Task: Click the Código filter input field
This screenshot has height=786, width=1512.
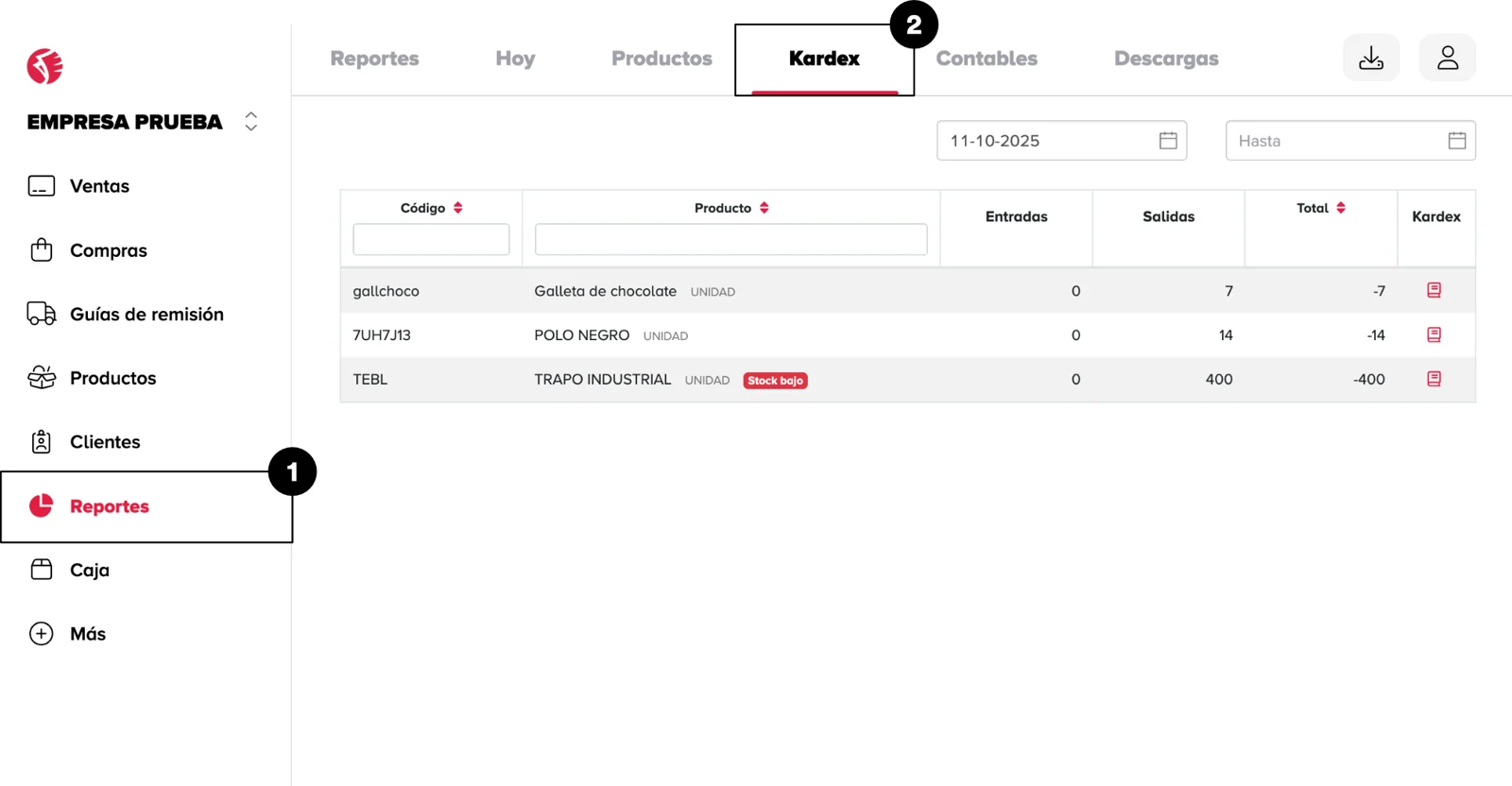Action: point(431,240)
